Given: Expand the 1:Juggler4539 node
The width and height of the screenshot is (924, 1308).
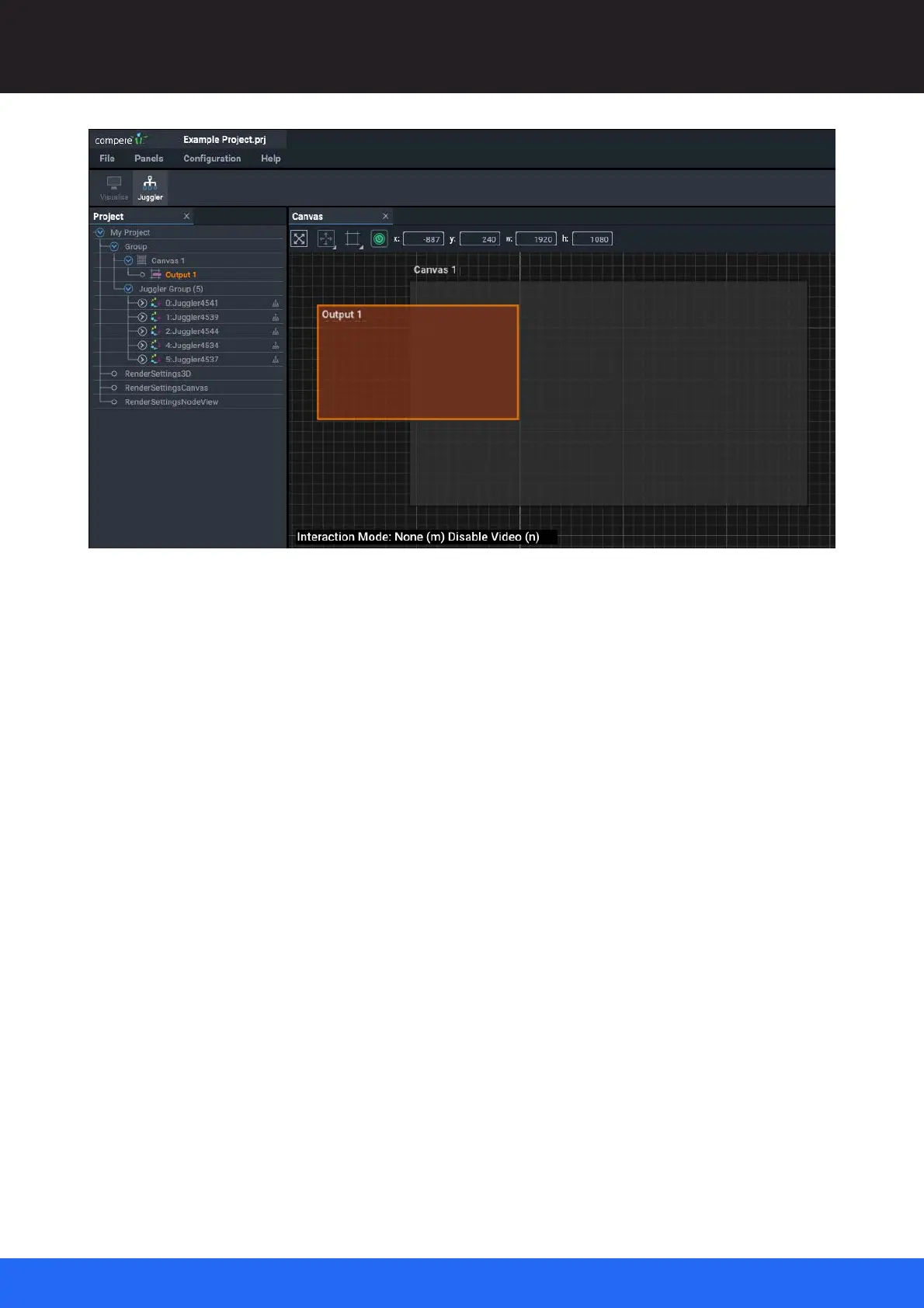Looking at the screenshot, I should click(142, 317).
